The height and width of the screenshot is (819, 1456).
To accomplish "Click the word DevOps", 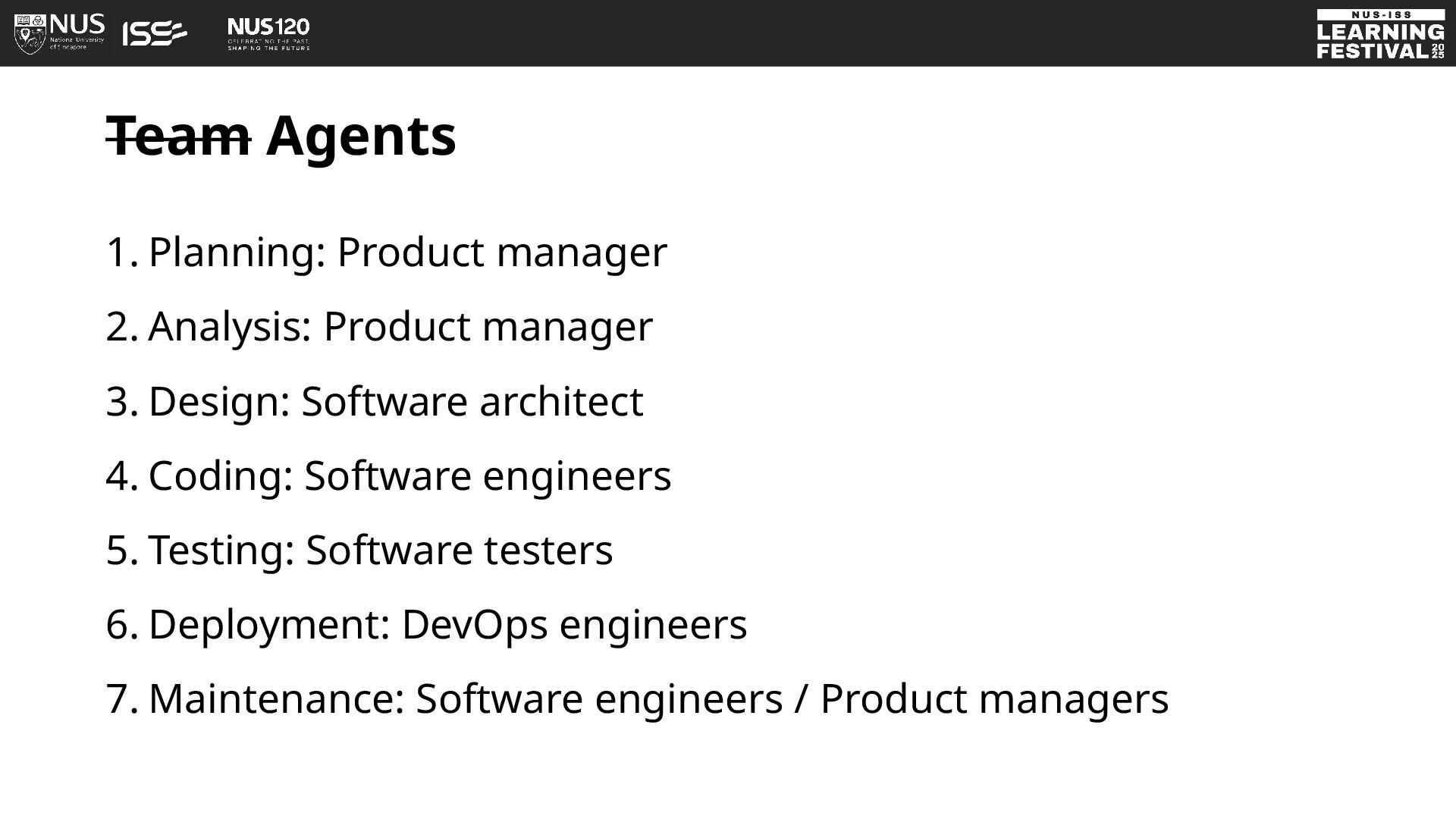I will tap(475, 623).
